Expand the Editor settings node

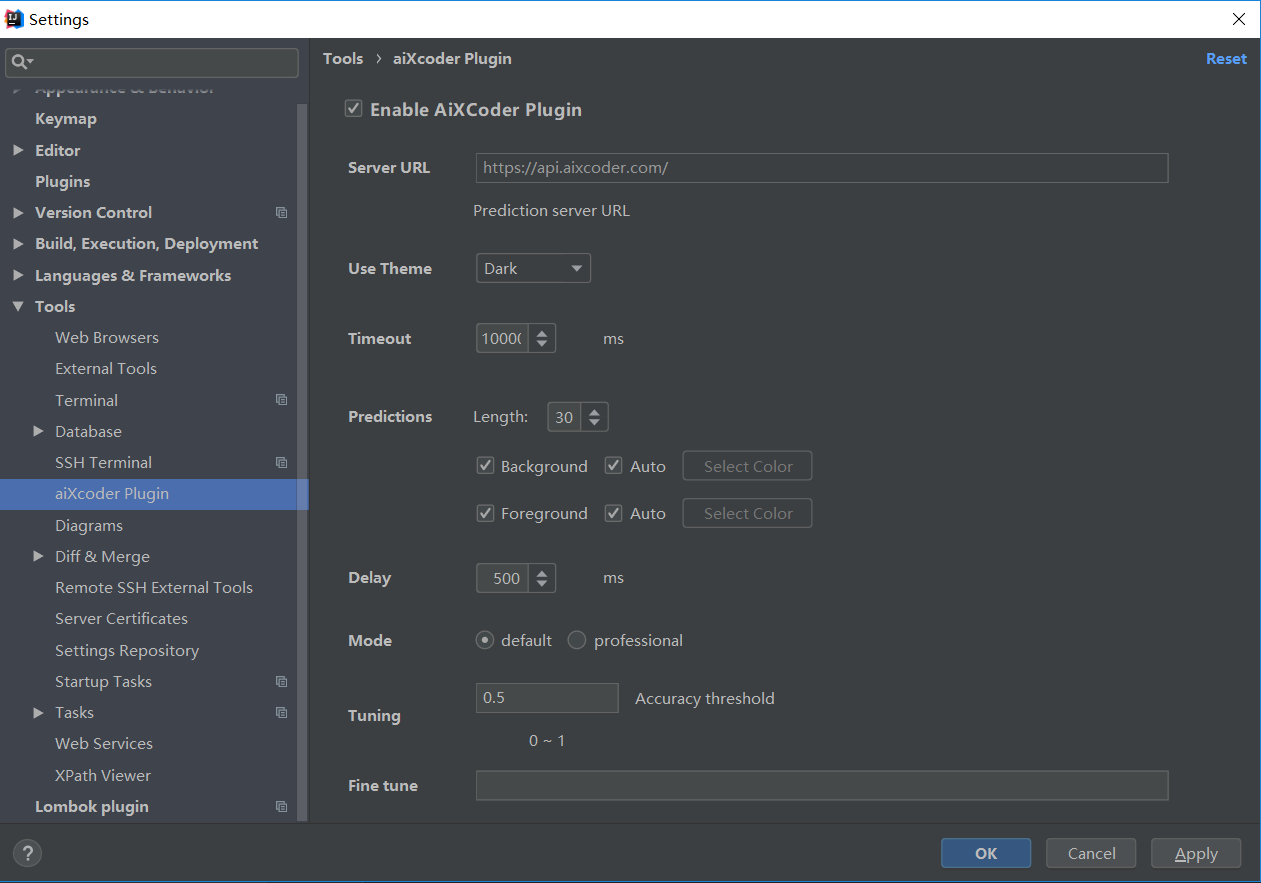18,150
